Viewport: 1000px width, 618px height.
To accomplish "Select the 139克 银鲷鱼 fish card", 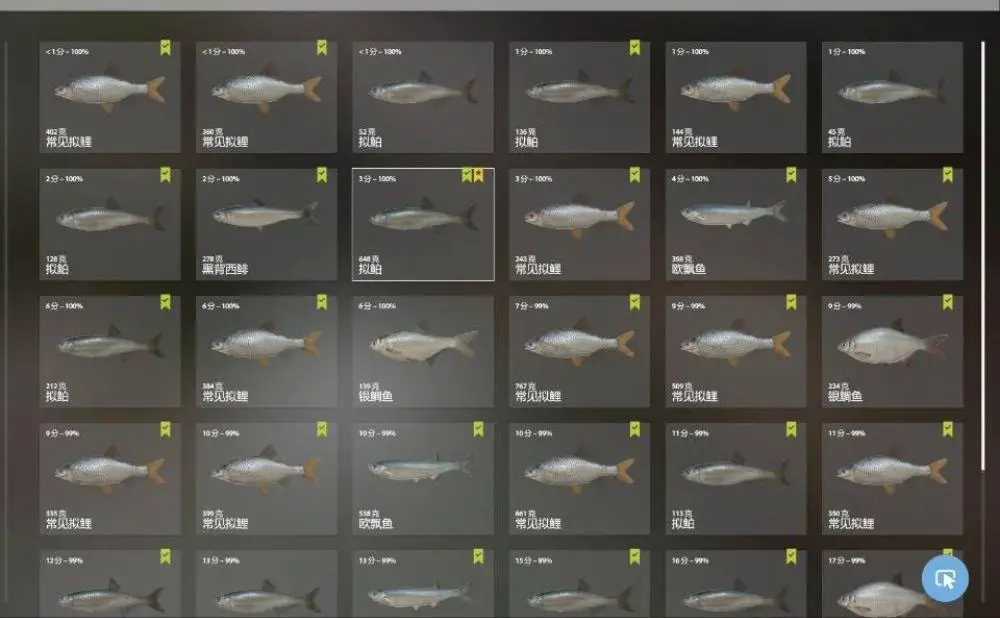I will click(423, 351).
